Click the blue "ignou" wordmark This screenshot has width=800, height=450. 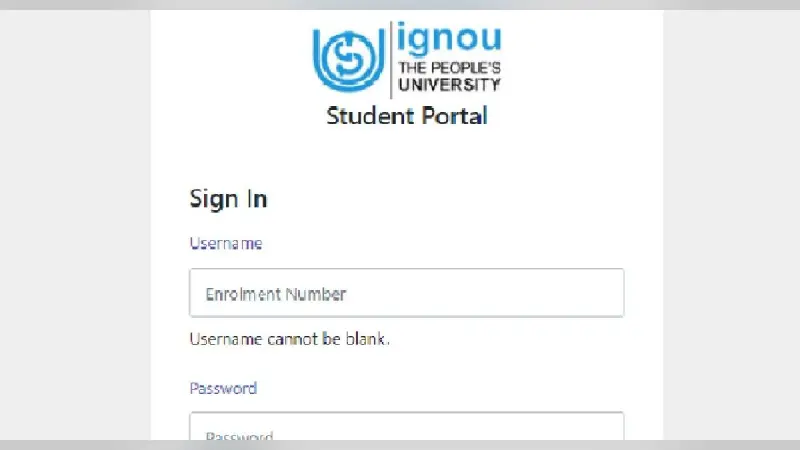coord(449,38)
